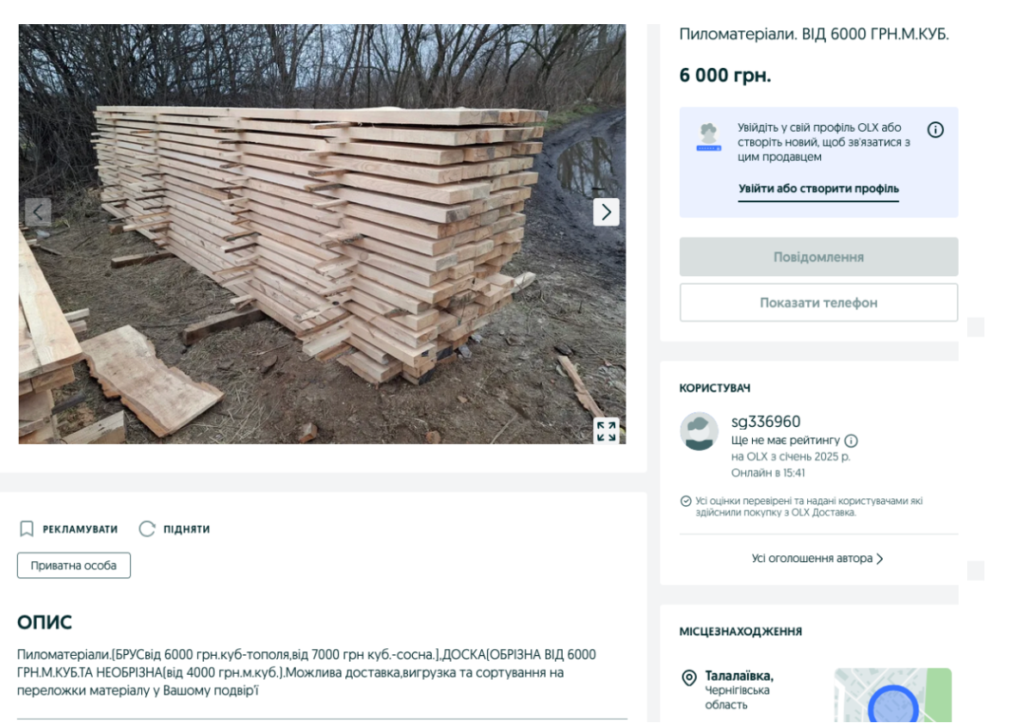Click the main lumber stack photo
This screenshot has height=723, width=1024.
click(x=322, y=234)
